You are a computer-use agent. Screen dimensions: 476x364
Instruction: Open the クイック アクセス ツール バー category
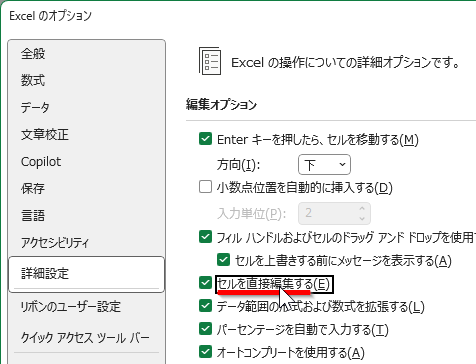click(87, 338)
